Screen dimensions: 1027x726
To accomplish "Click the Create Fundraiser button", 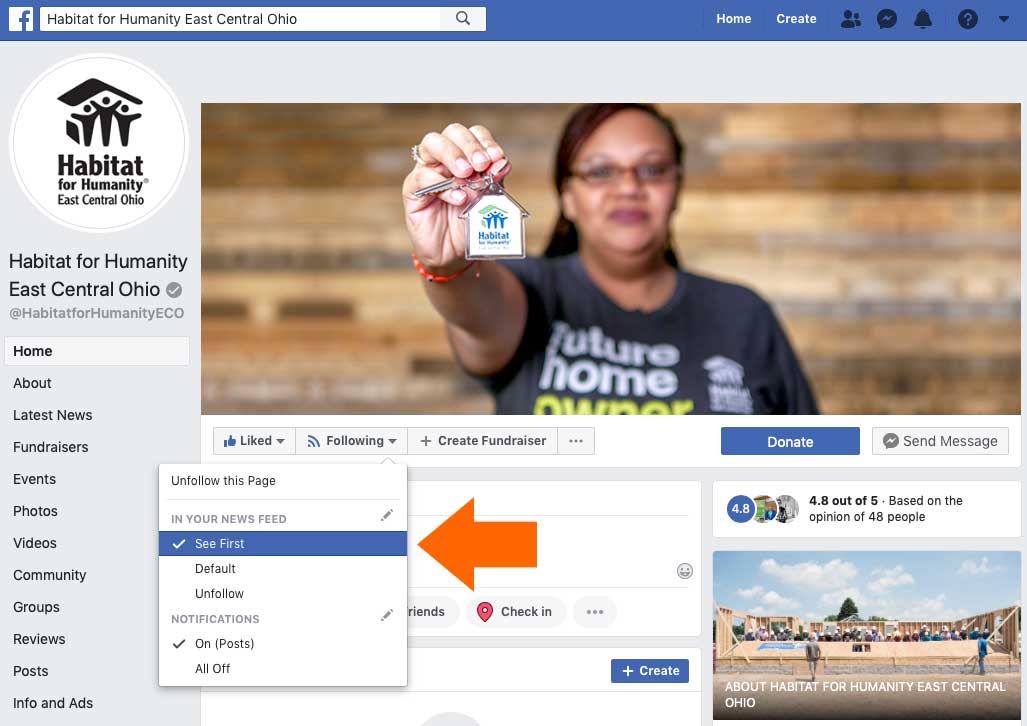I will (x=483, y=441).
